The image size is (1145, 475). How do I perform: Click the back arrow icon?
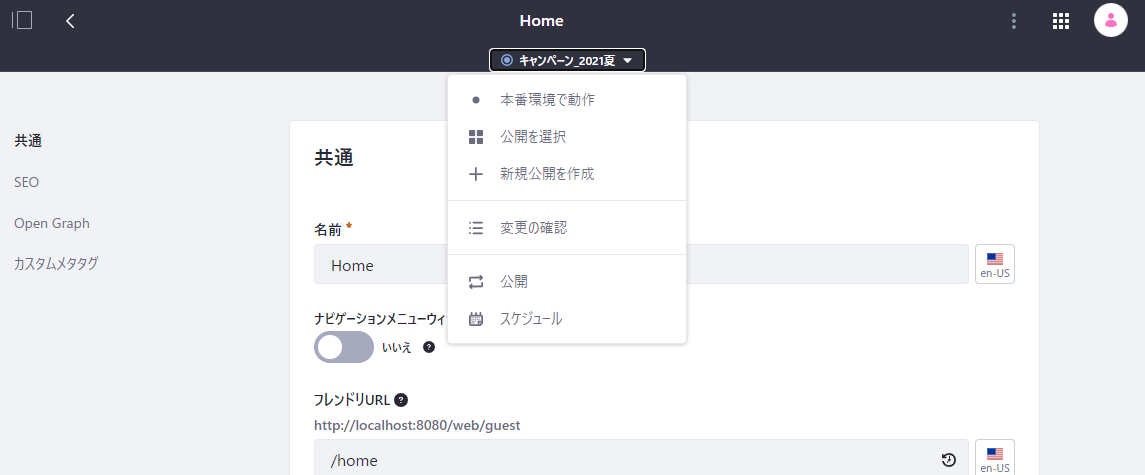[70, 20]
